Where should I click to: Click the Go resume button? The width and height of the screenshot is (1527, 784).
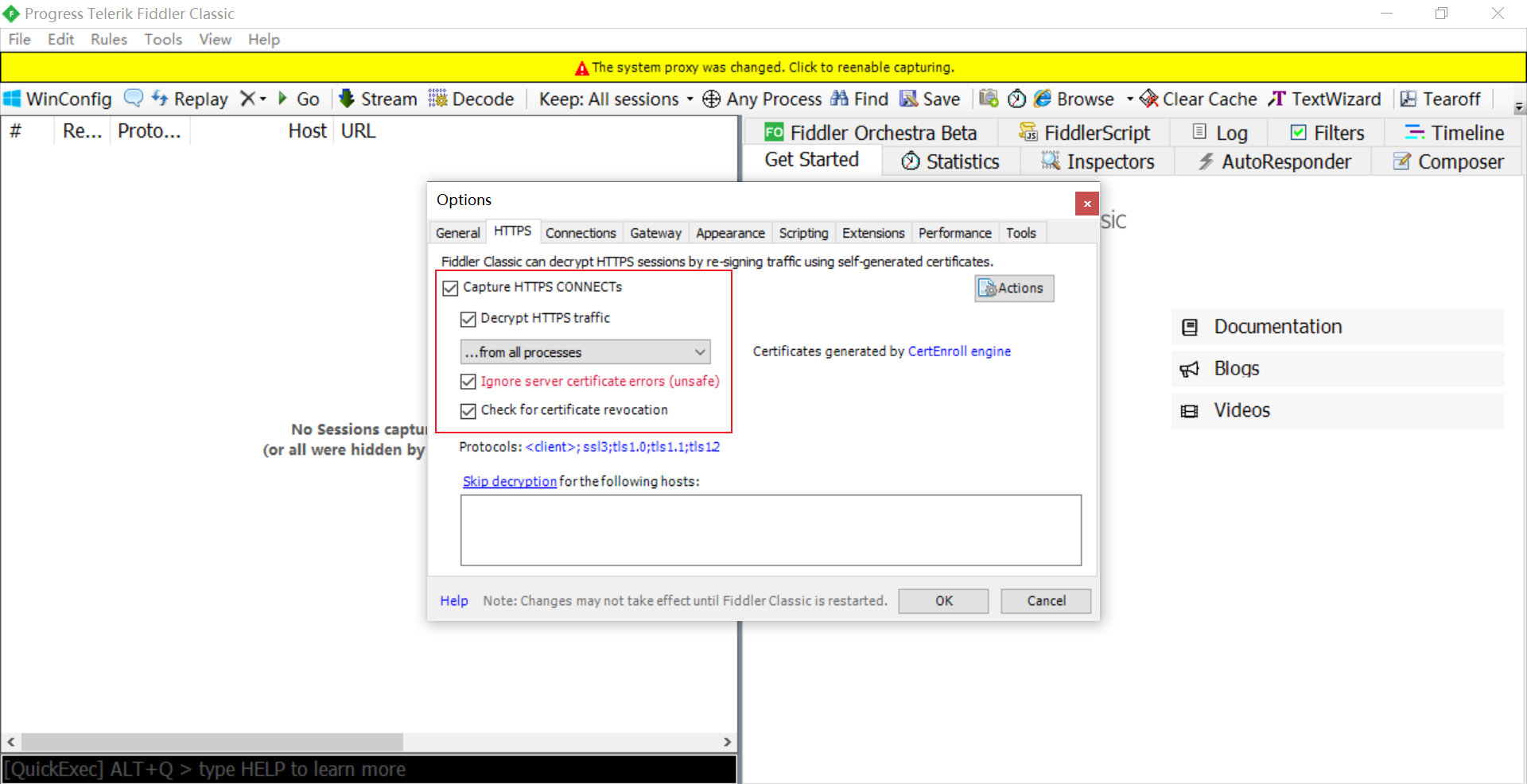click(x=298, y=99)
